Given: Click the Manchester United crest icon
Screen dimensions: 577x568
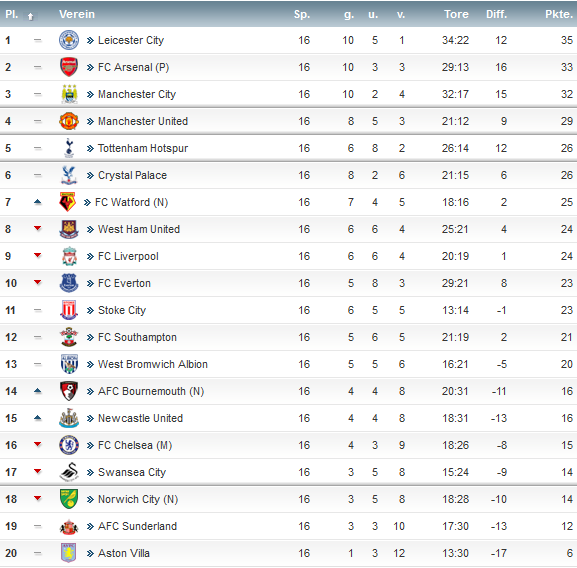Looking at the screenshot, I should point(69,121).
